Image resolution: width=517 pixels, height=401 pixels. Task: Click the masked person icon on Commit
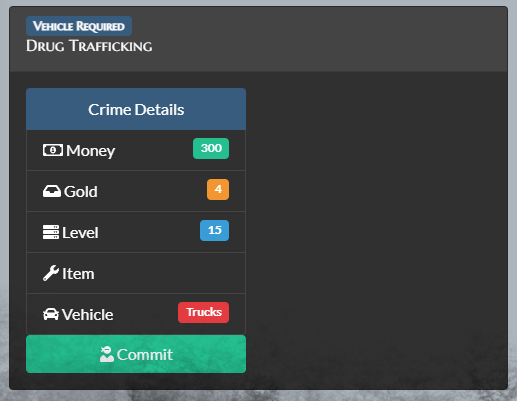coord(107,354)
